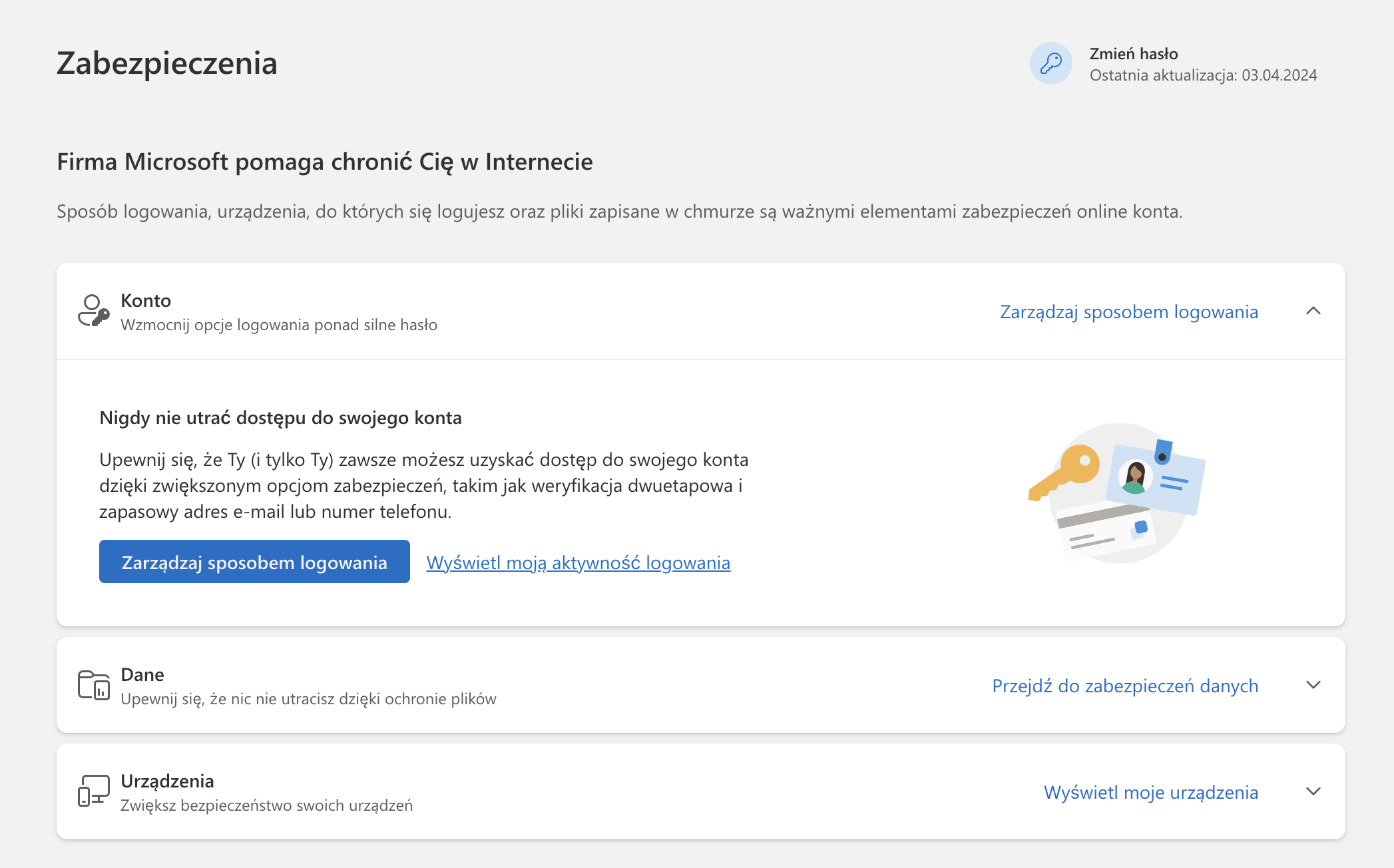Open Wyświetl moje urządzenia link
The height and width of the screenshot is (868, 1394).
click(1150, 792)
